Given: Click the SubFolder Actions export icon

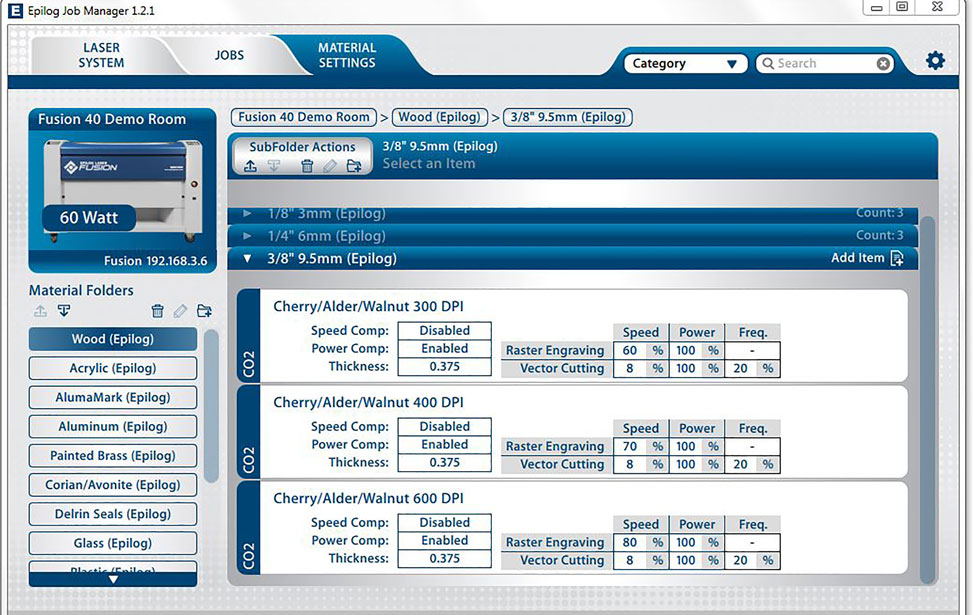Looking at the screenshot, I should click(250, 166).
